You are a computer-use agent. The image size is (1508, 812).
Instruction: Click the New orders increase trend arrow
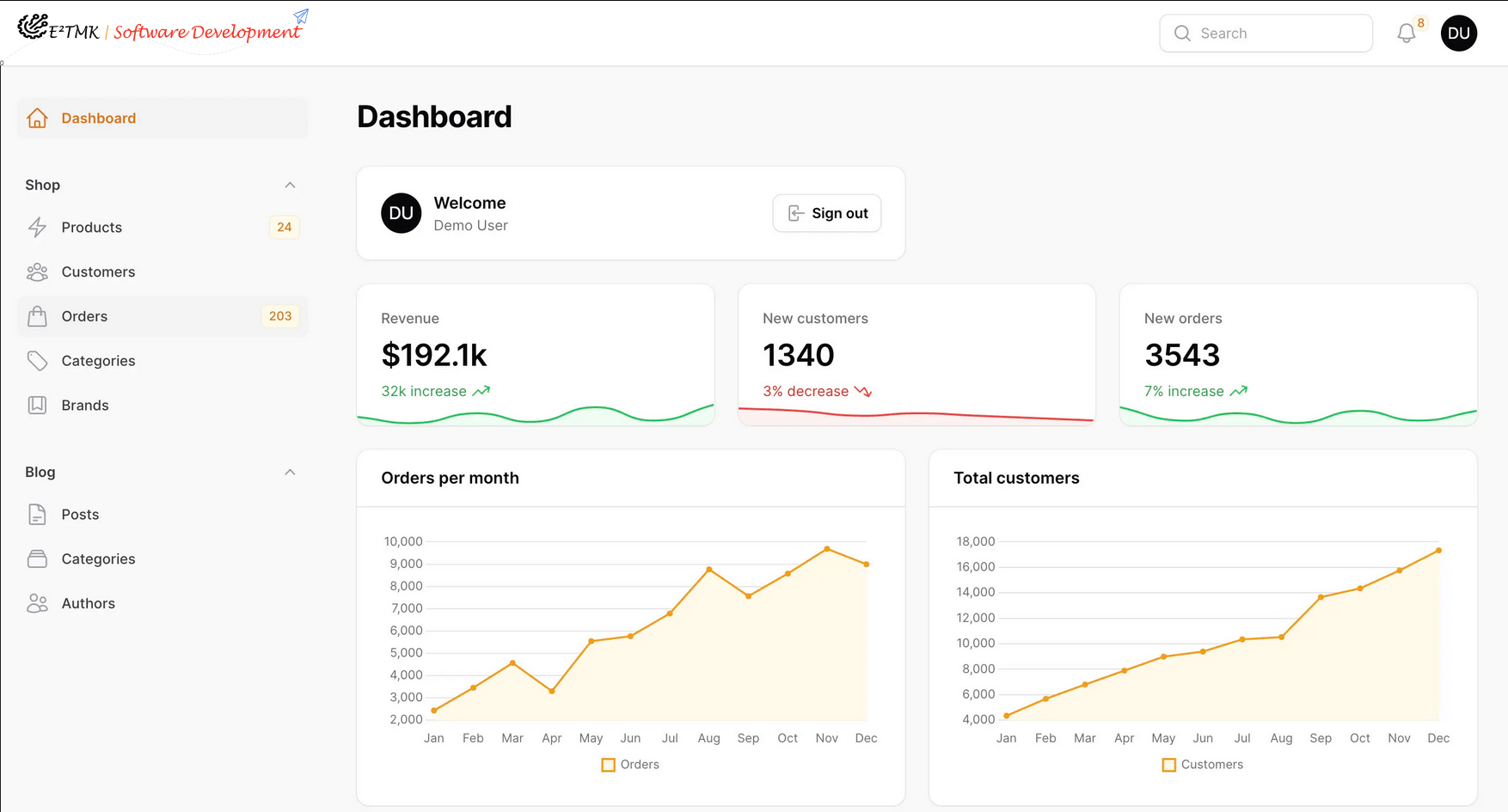click(x=1238, y=391)
